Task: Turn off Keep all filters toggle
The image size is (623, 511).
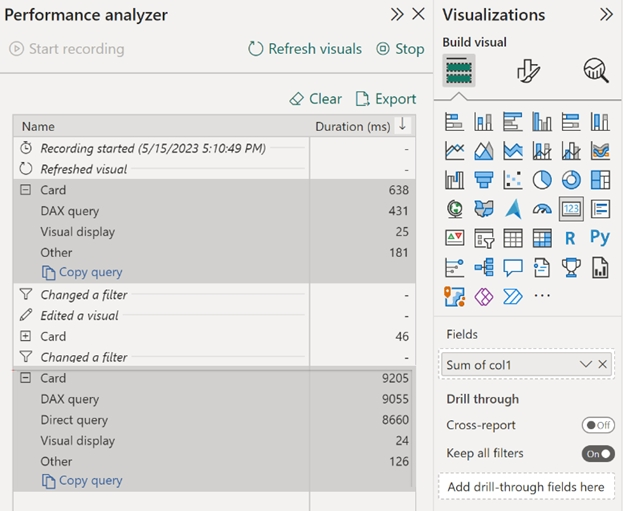Action: tap(598, 454)
